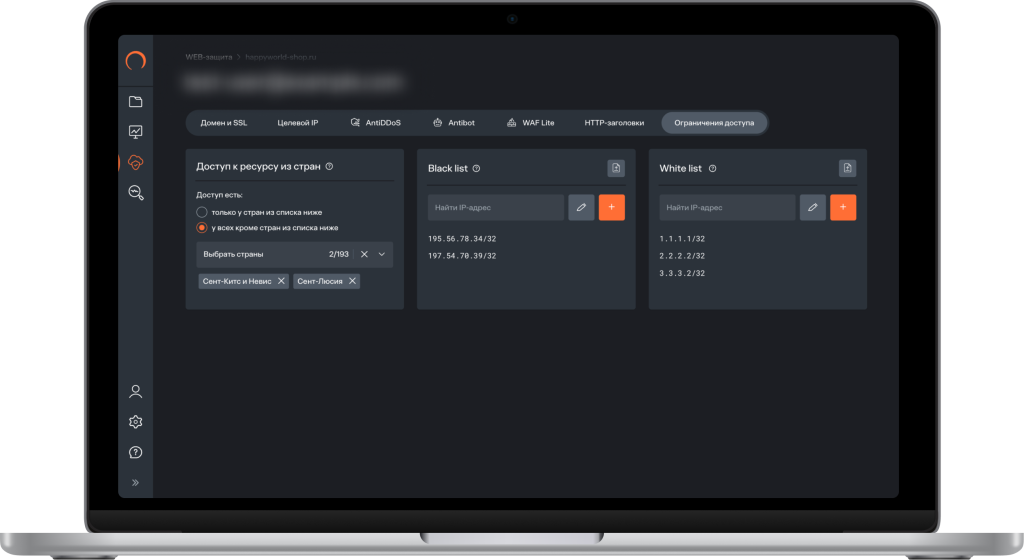The height and width of the screenshot is (560, 1024).
Task: Select White list entry 2.2.2.2/32
Action: pos(682,256)
